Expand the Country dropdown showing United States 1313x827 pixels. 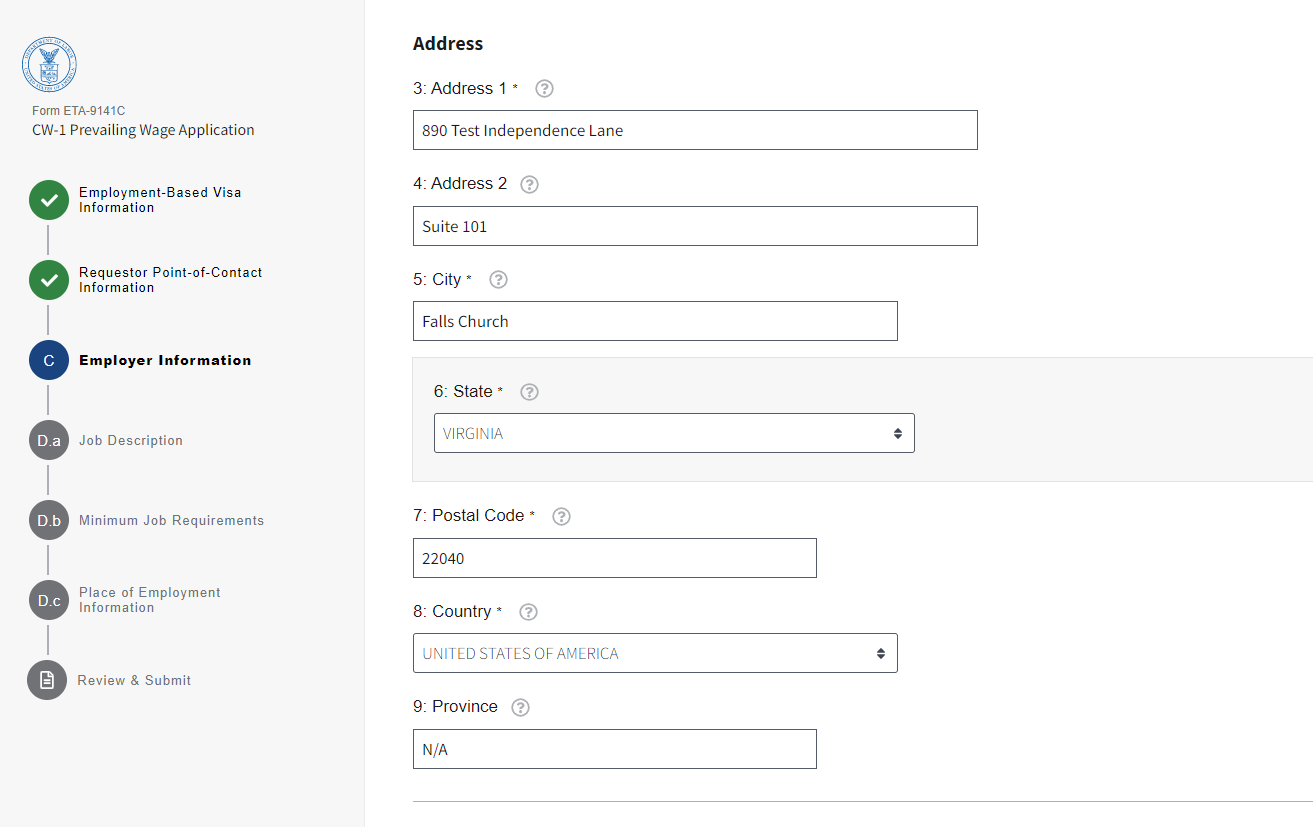[655, 653]
